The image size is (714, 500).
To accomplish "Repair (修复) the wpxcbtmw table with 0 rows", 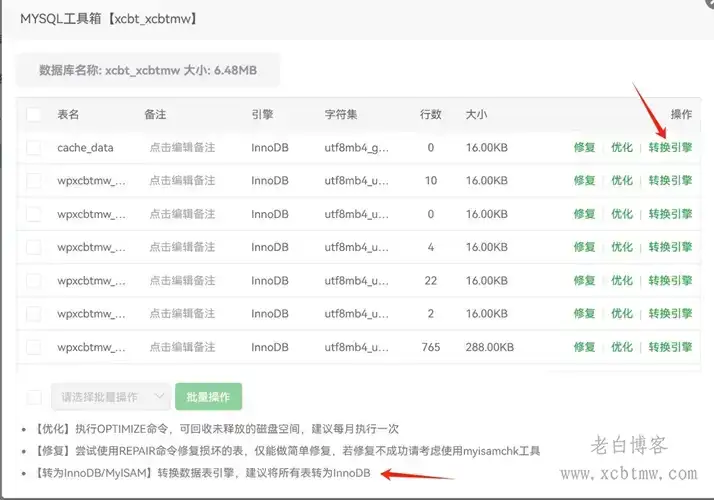I will [x=585, y=214].
